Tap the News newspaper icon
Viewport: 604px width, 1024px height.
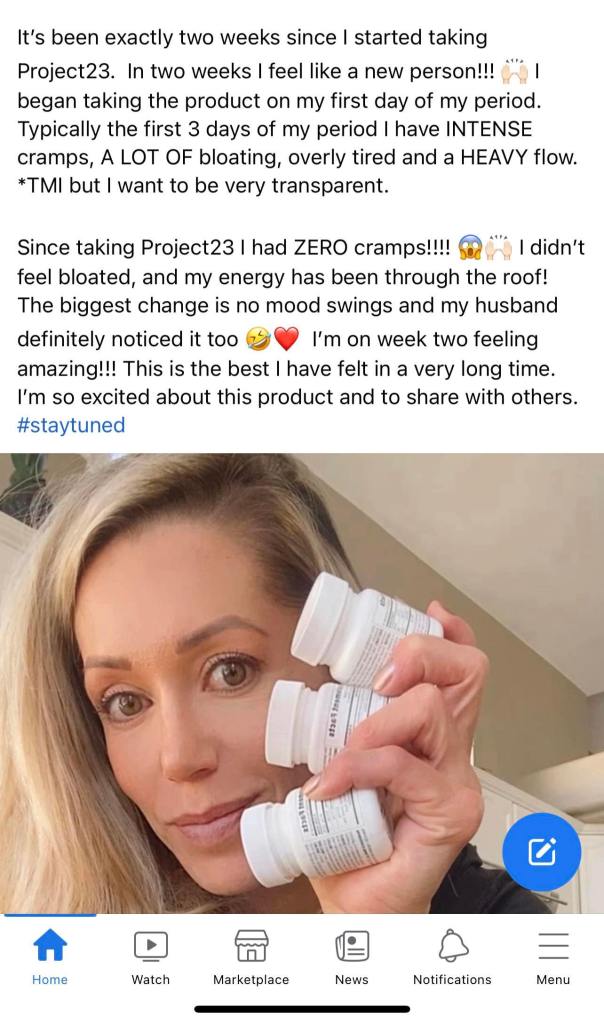(352, 945)
